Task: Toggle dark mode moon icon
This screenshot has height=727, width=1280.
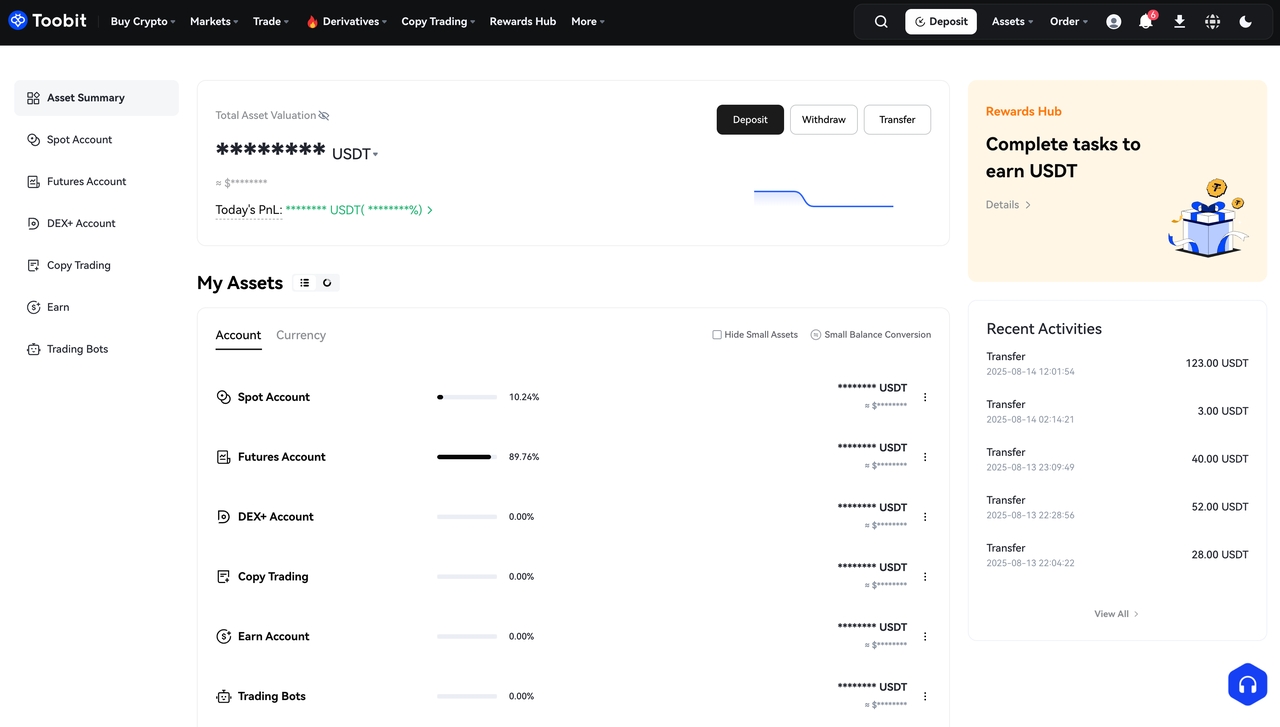Action: [1246, 21]
